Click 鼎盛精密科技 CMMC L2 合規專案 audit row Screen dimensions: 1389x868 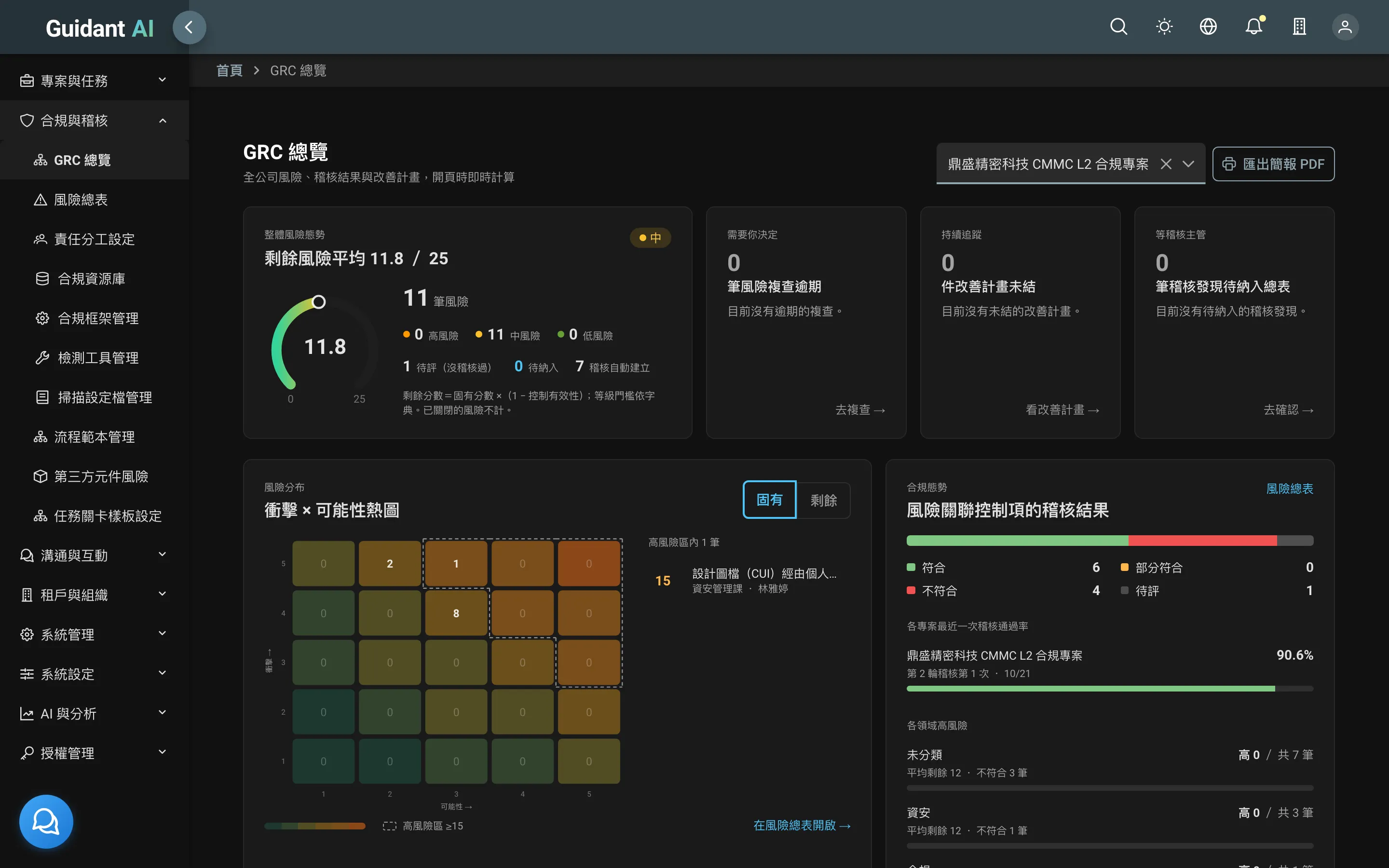tap(1109, 669)
